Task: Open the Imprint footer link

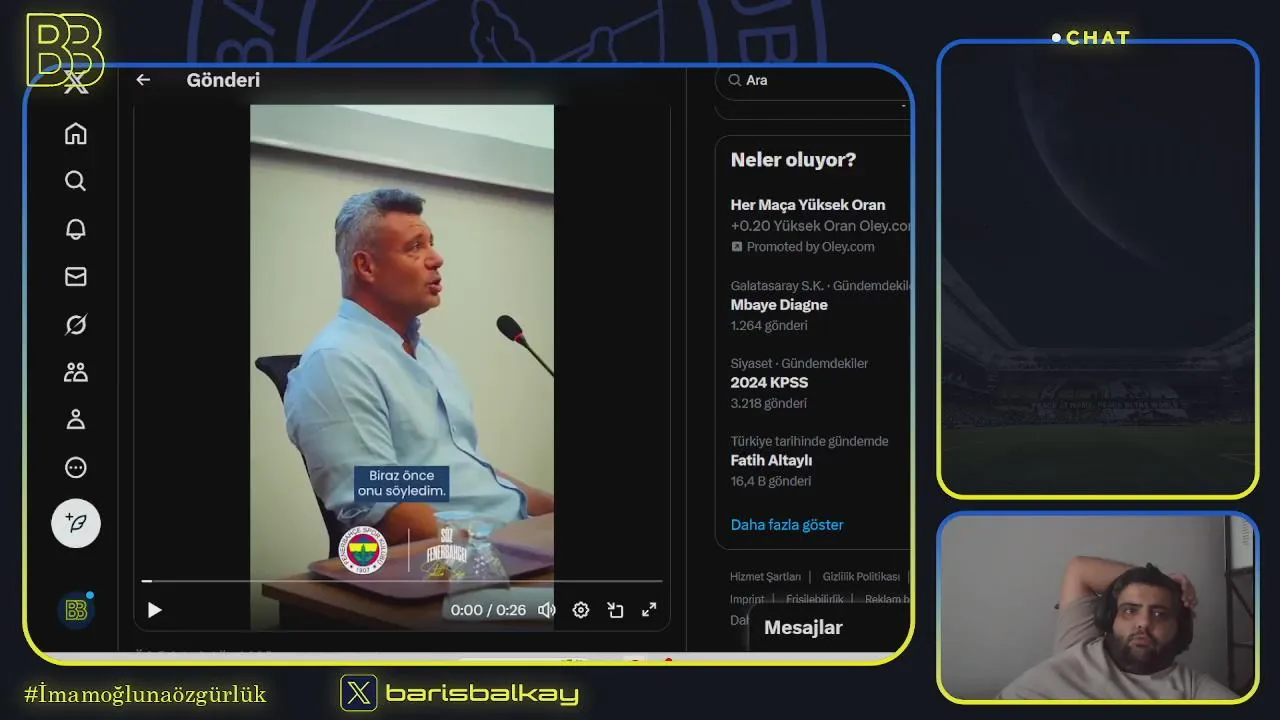Action: 747,599
